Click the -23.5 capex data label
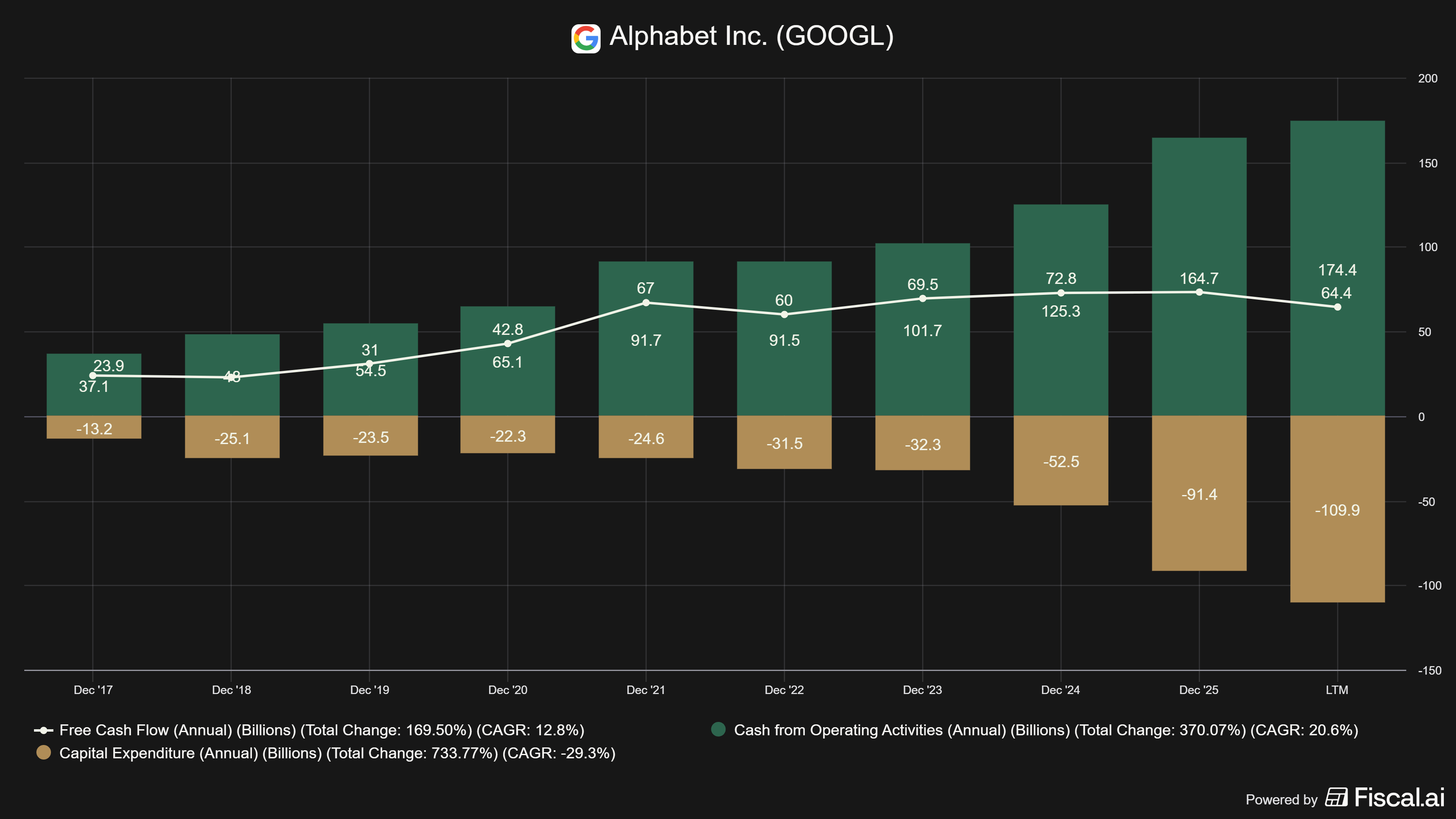Screen dimensions: 1456x819 [x=370, y=438]
